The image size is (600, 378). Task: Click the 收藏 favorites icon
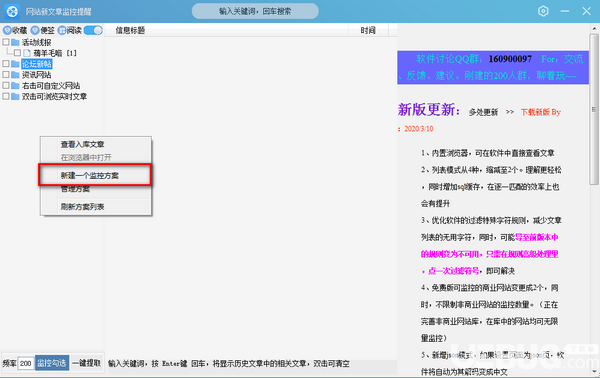(7, 30)
